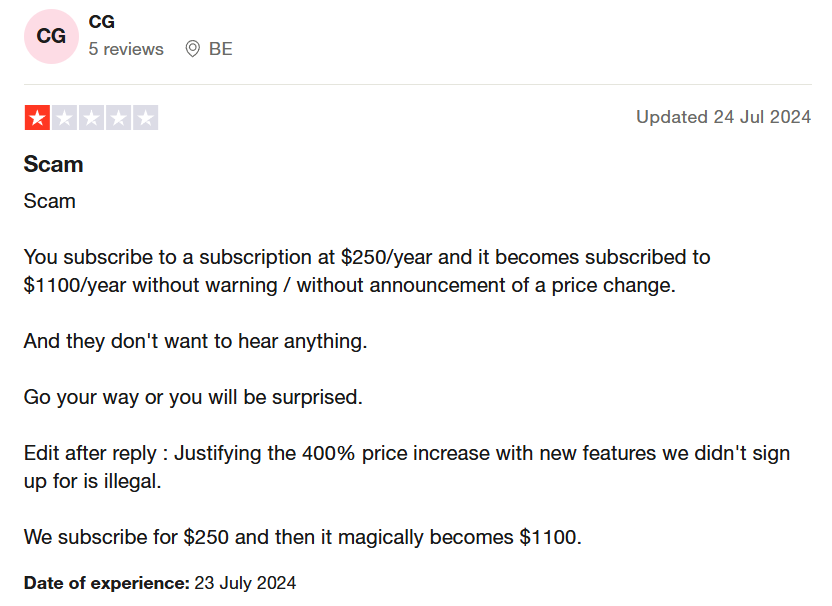Image resolution: width=832 pixels, height=606 pixels.
Task: Click the reviewer name CG
Action: click(101, 21)
